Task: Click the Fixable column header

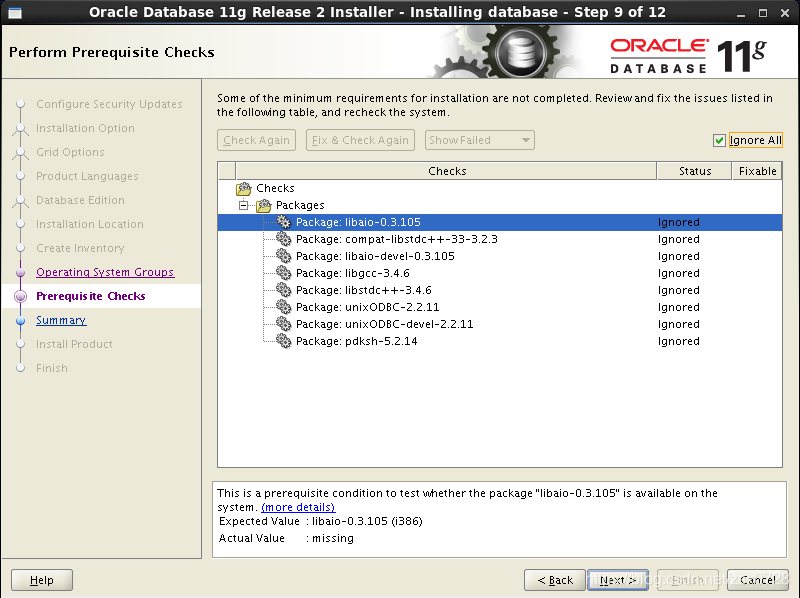Action: point(757,171)
